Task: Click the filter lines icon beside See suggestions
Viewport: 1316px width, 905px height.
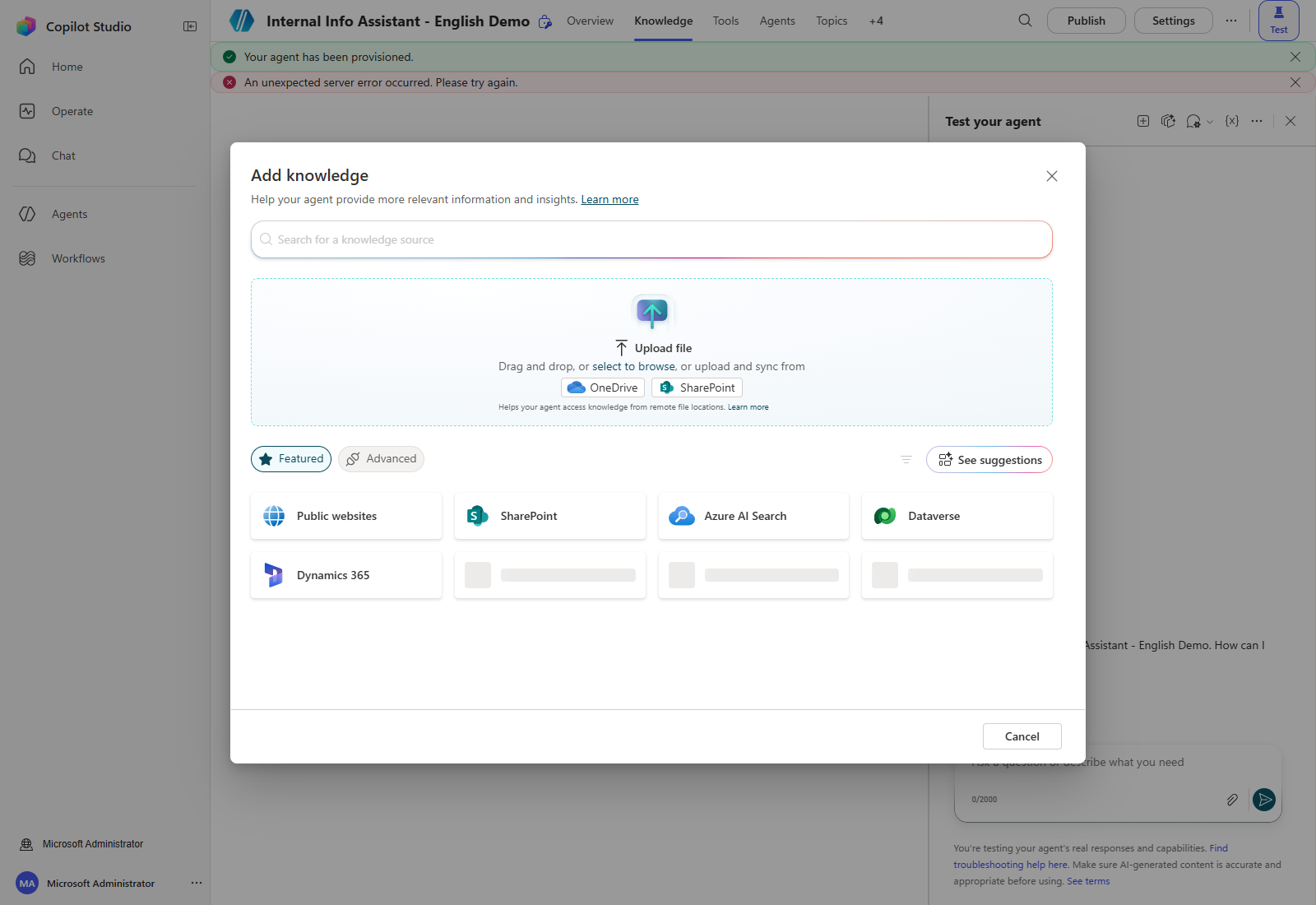Action: 906,460
